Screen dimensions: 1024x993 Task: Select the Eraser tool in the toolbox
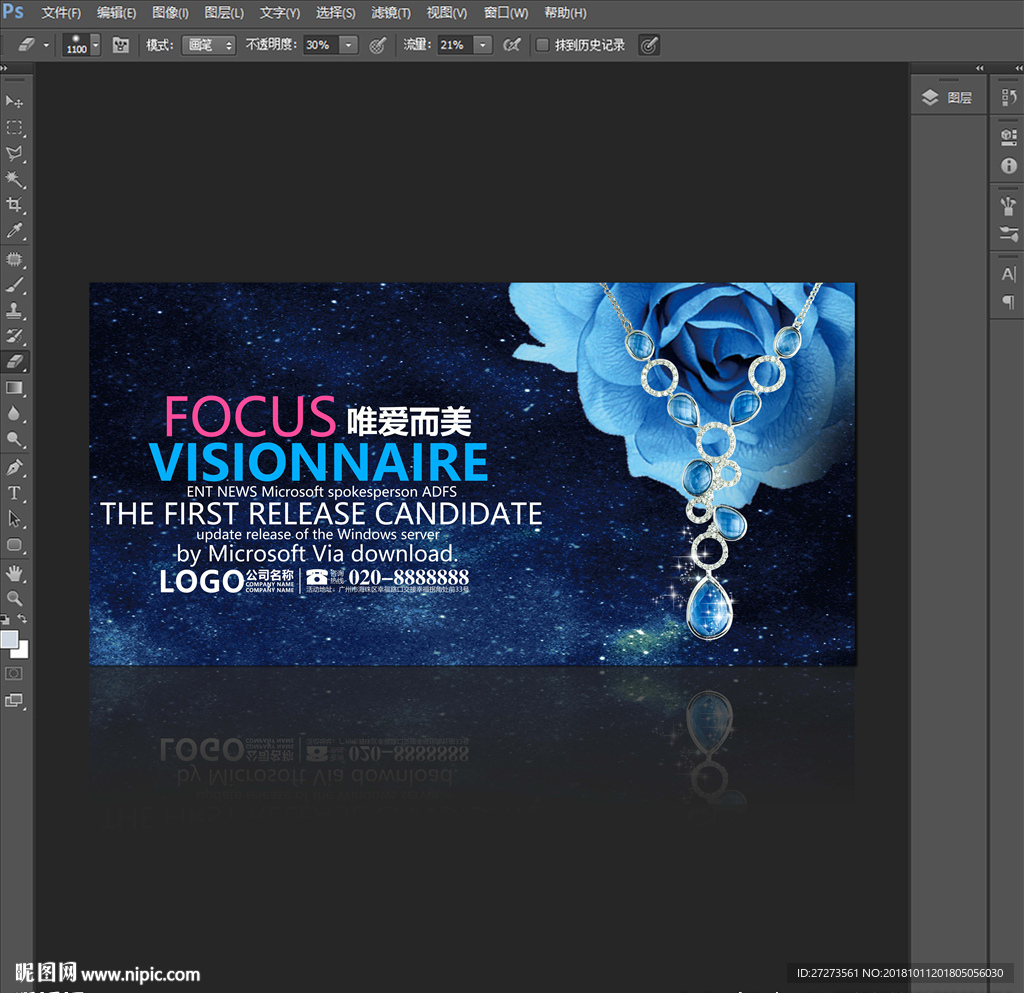click(14, 362)
